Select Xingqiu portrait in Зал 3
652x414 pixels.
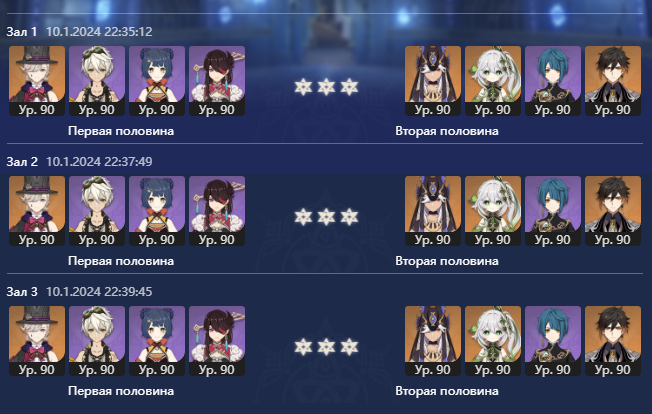coord(553,341)
